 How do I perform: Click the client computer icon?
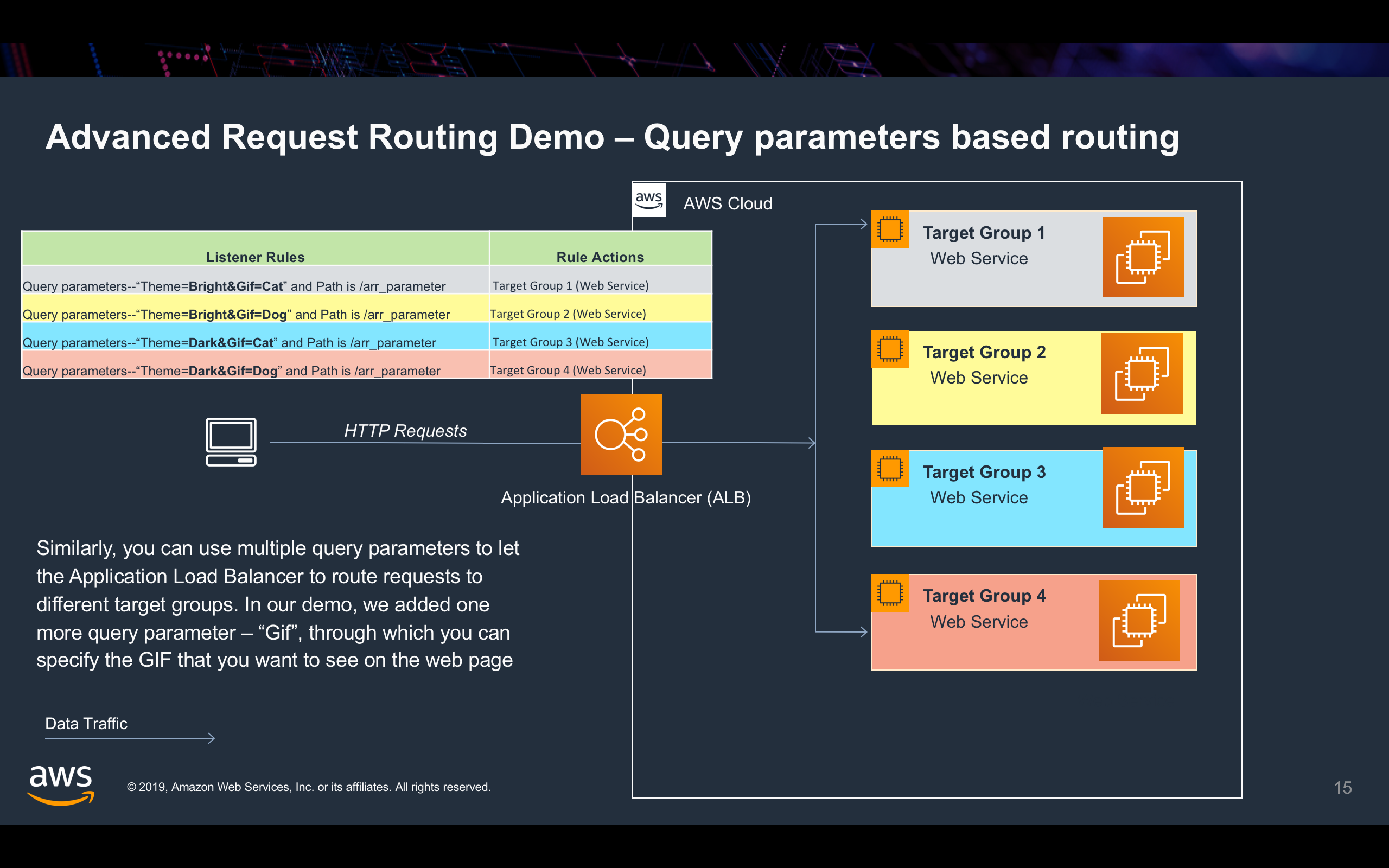(x=231, y=442)
